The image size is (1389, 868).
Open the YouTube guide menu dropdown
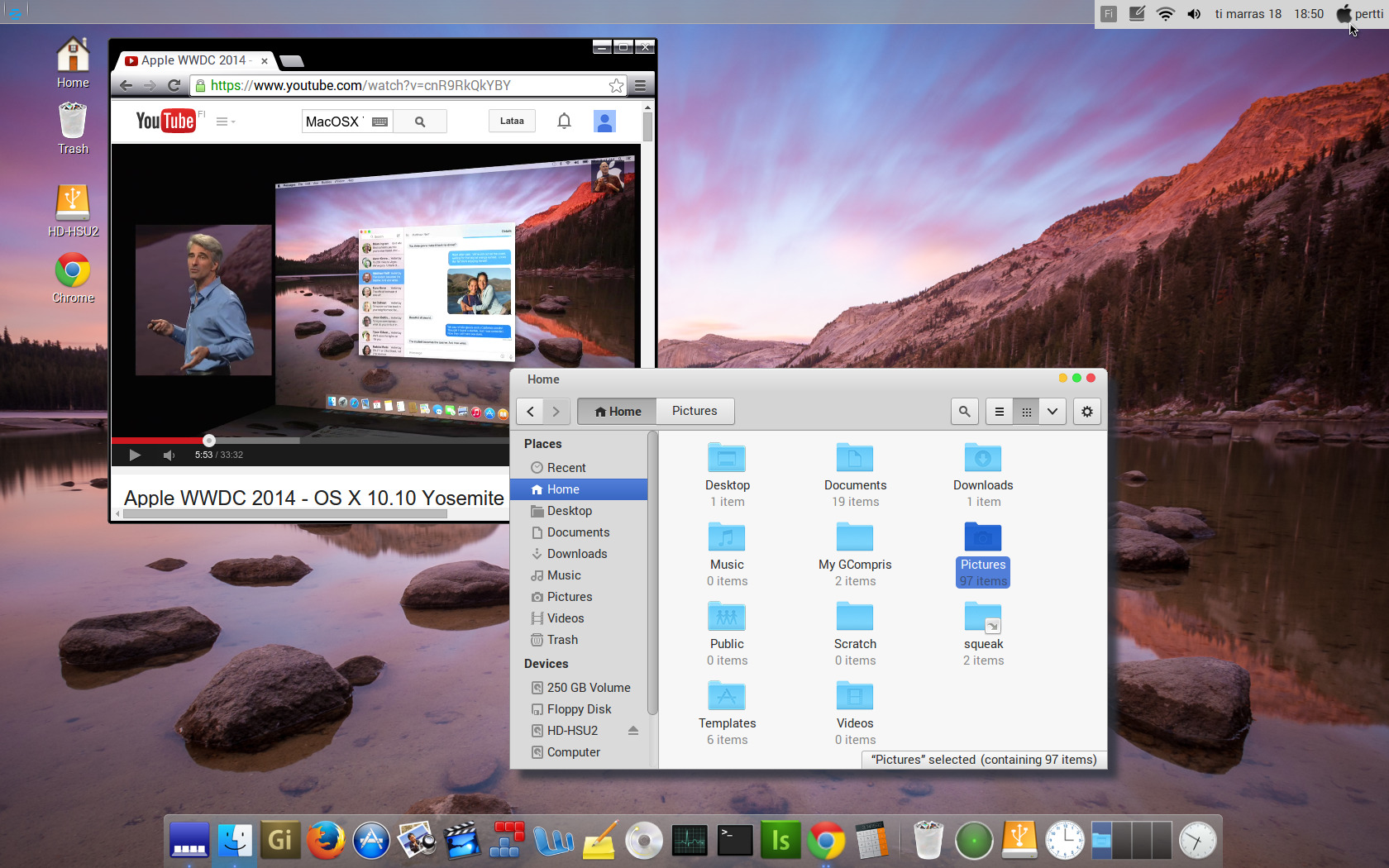226,122
